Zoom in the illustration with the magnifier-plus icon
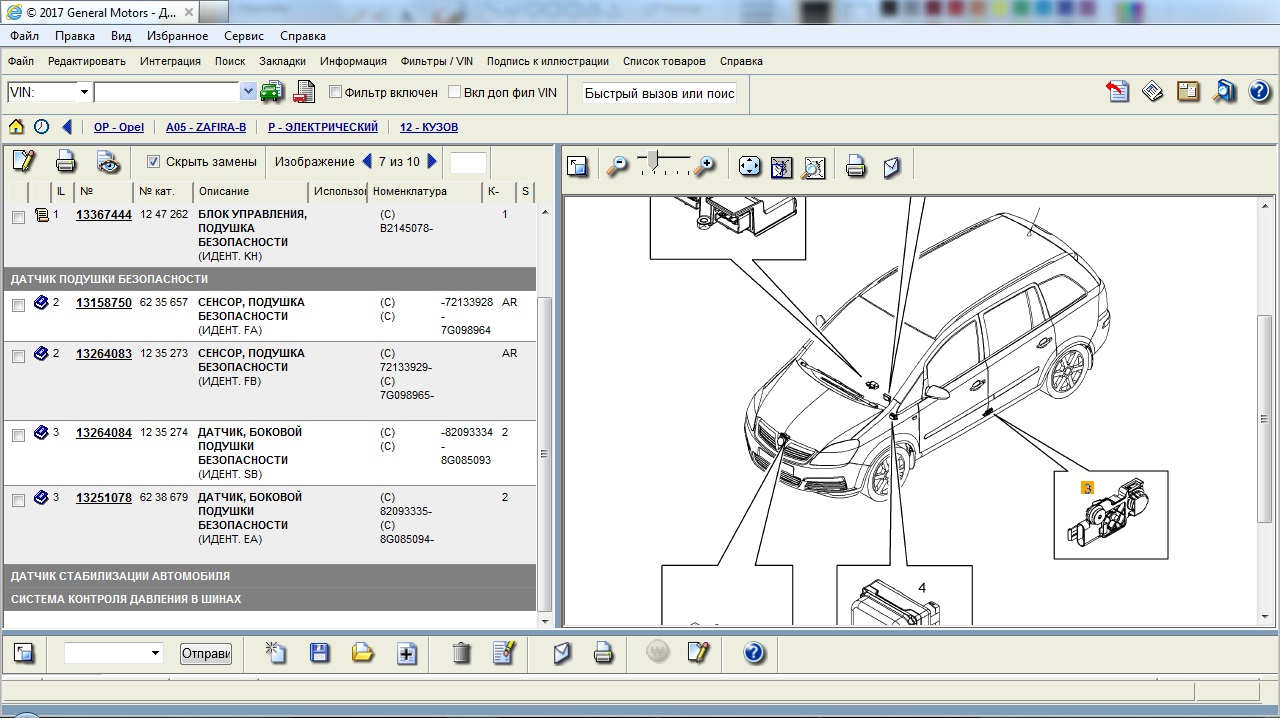The width and height of the screenshot is (1282, 718). tap(705, 167)
